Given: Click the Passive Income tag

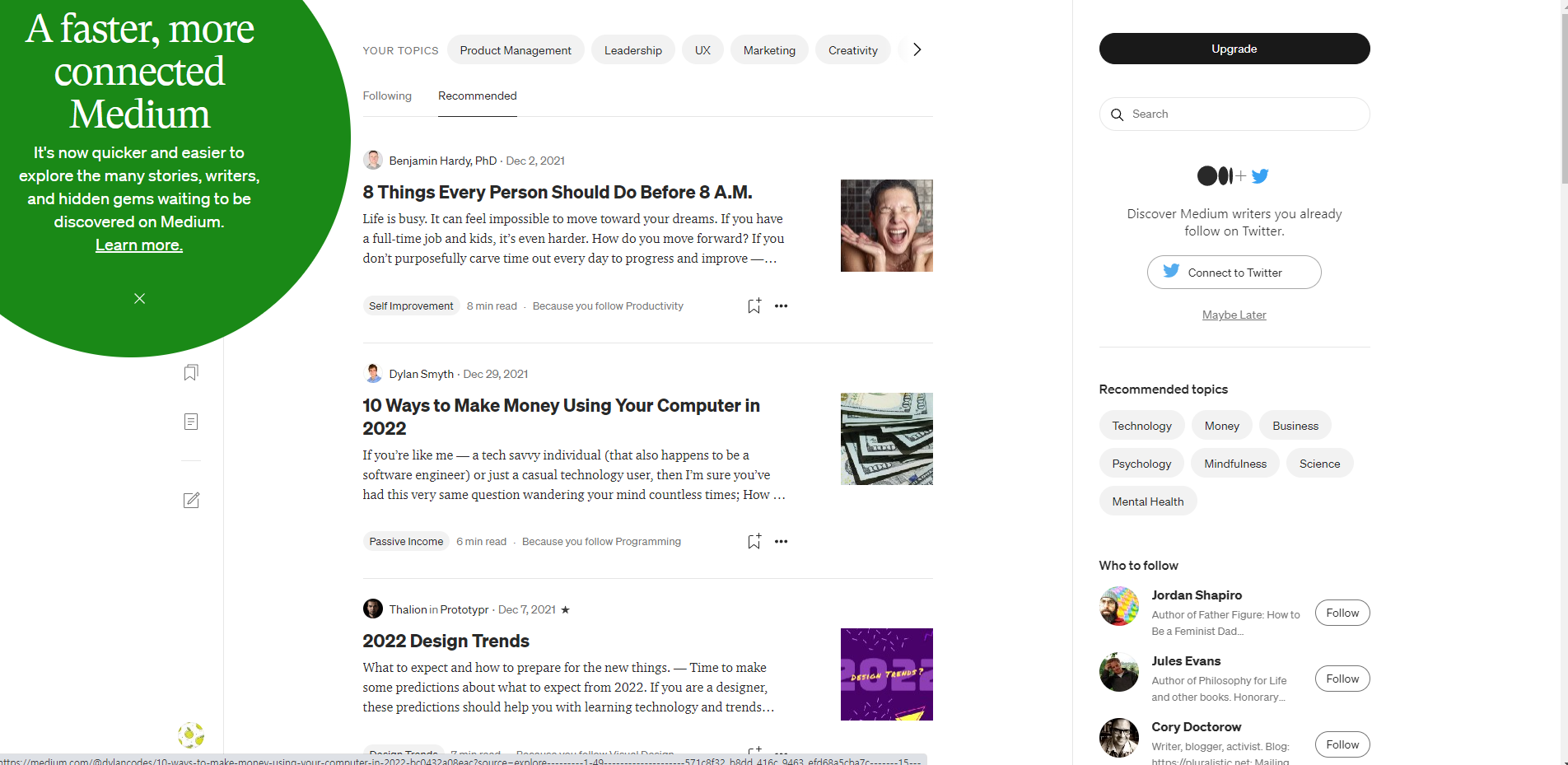Looking at the screenshot, I should pos(406,541).
